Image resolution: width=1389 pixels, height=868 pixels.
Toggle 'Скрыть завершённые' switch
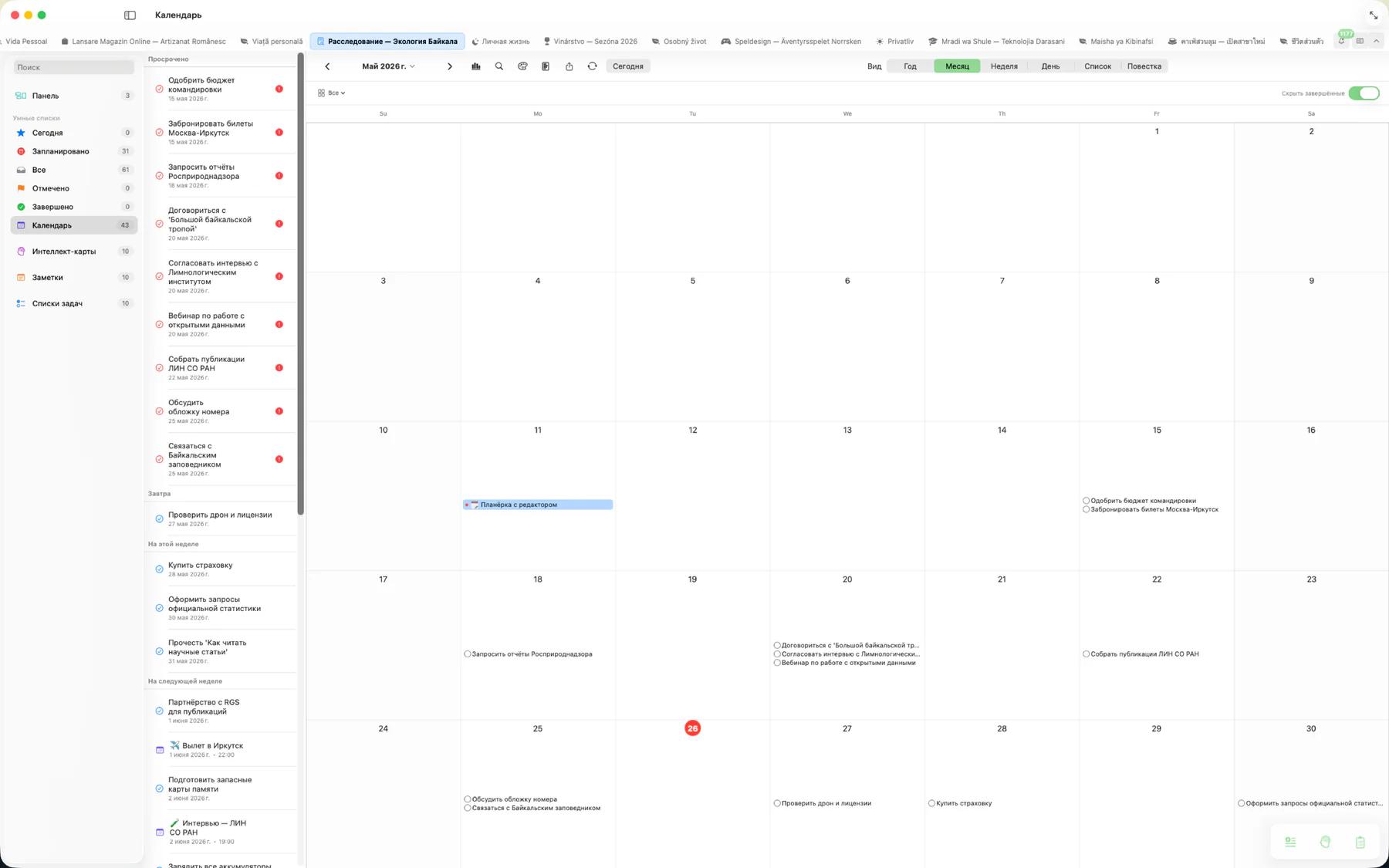tap(1364, 93)
